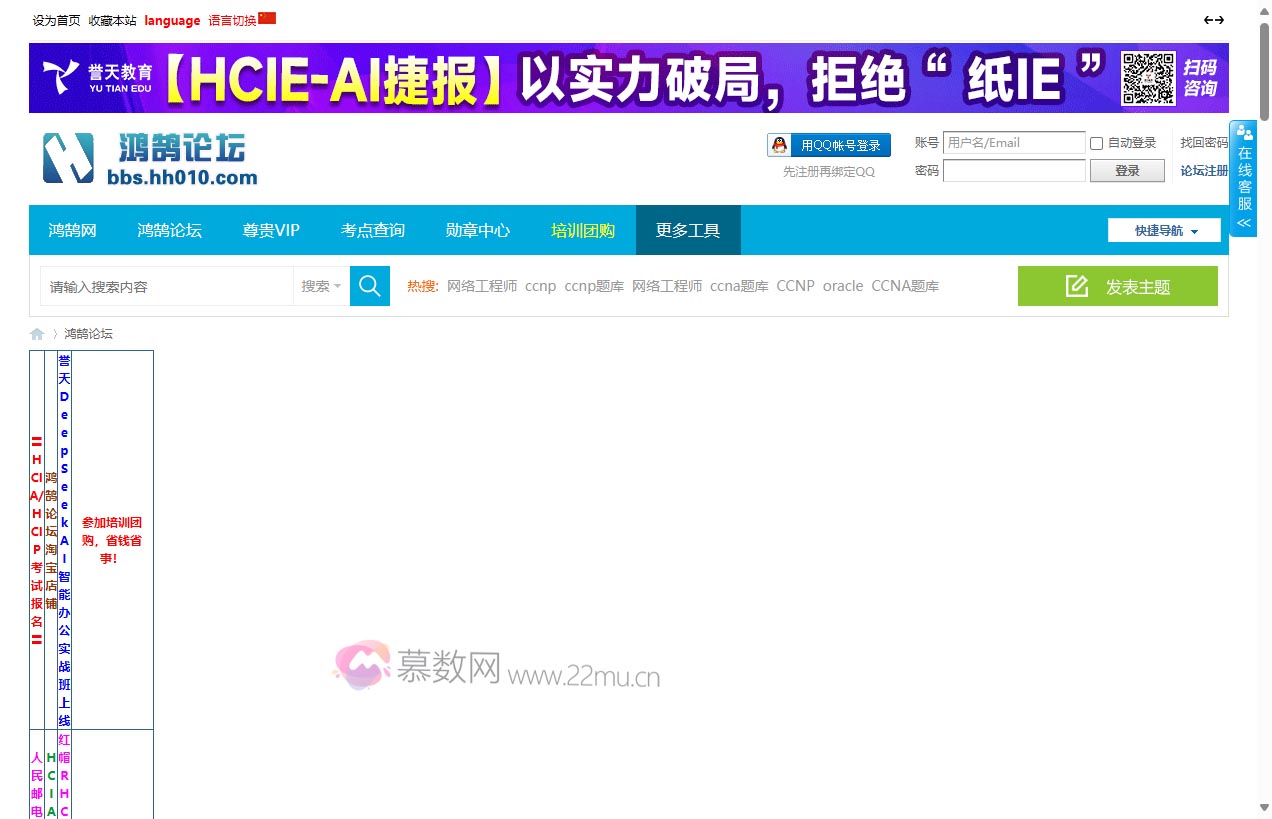
Task: Click the 登录 login button
Action: pyautogui.click(x=1127, y=171)
